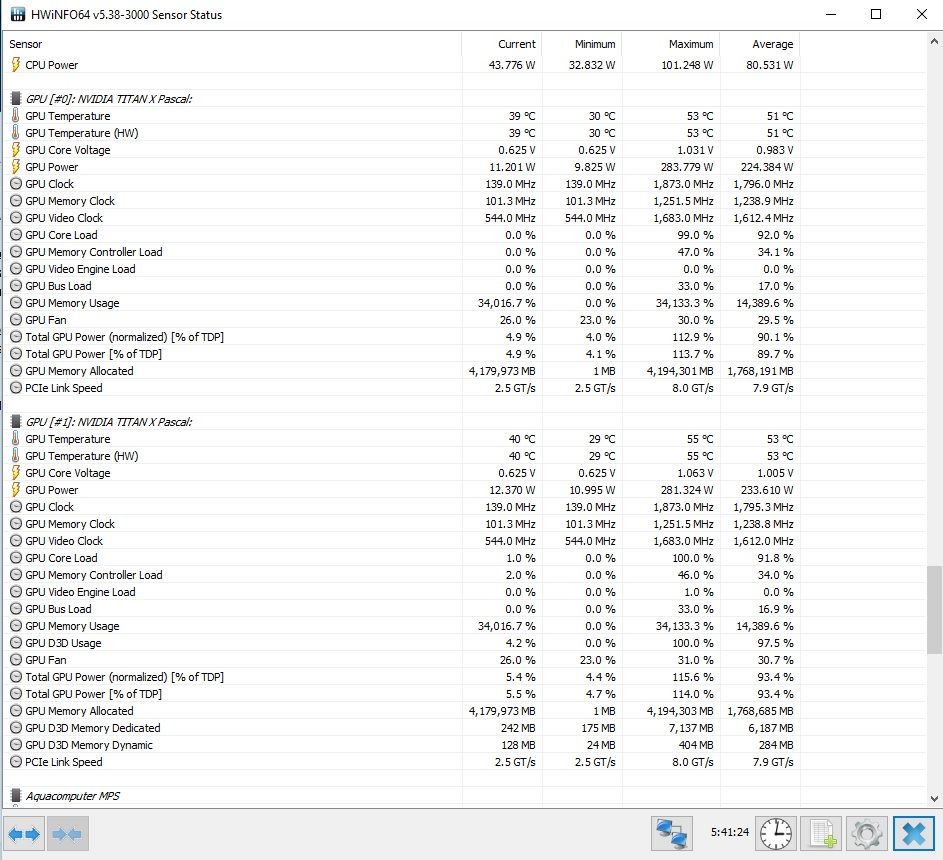Image resolution: width=943 pixels, height=860 pixels.
Task: Click the core voltage maximum 1.063 V
Action: [x=695, y=473]
